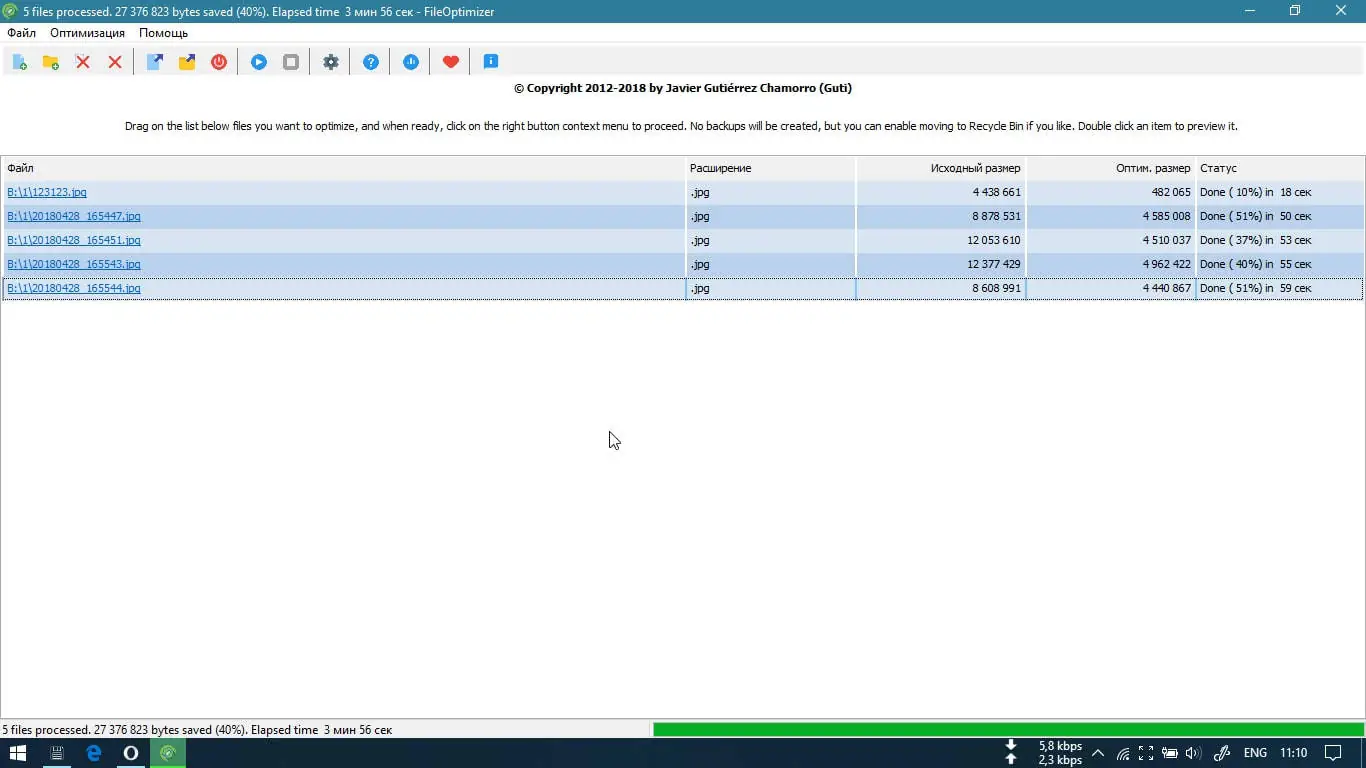
Task: Sort by the Файл column header
Action: pos(344,168)
